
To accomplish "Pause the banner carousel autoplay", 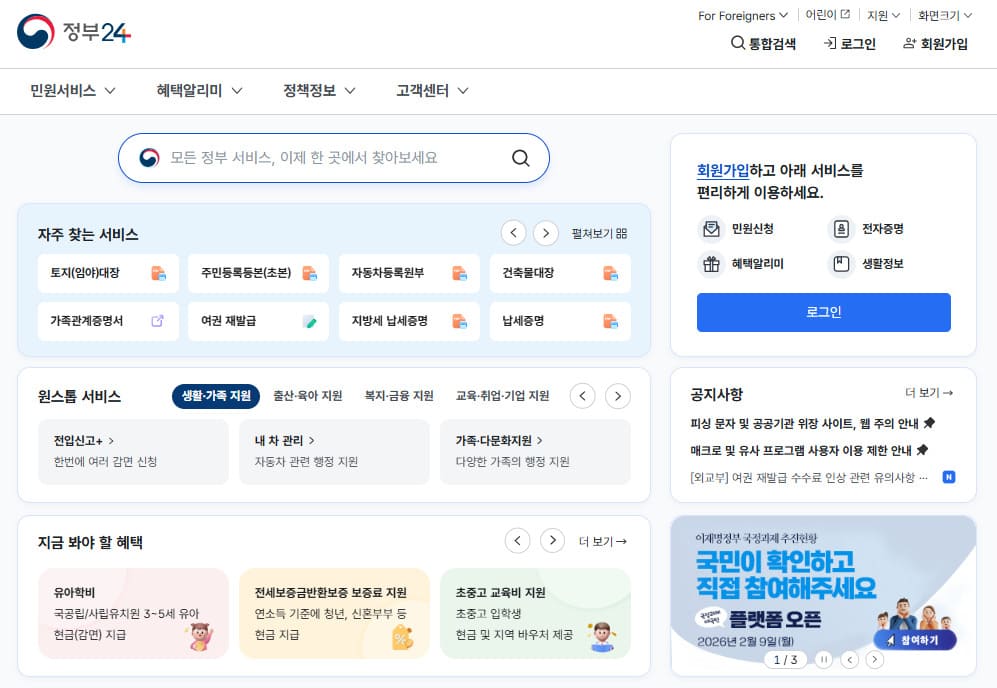I will pyautogui.click(x=824, y=660).
